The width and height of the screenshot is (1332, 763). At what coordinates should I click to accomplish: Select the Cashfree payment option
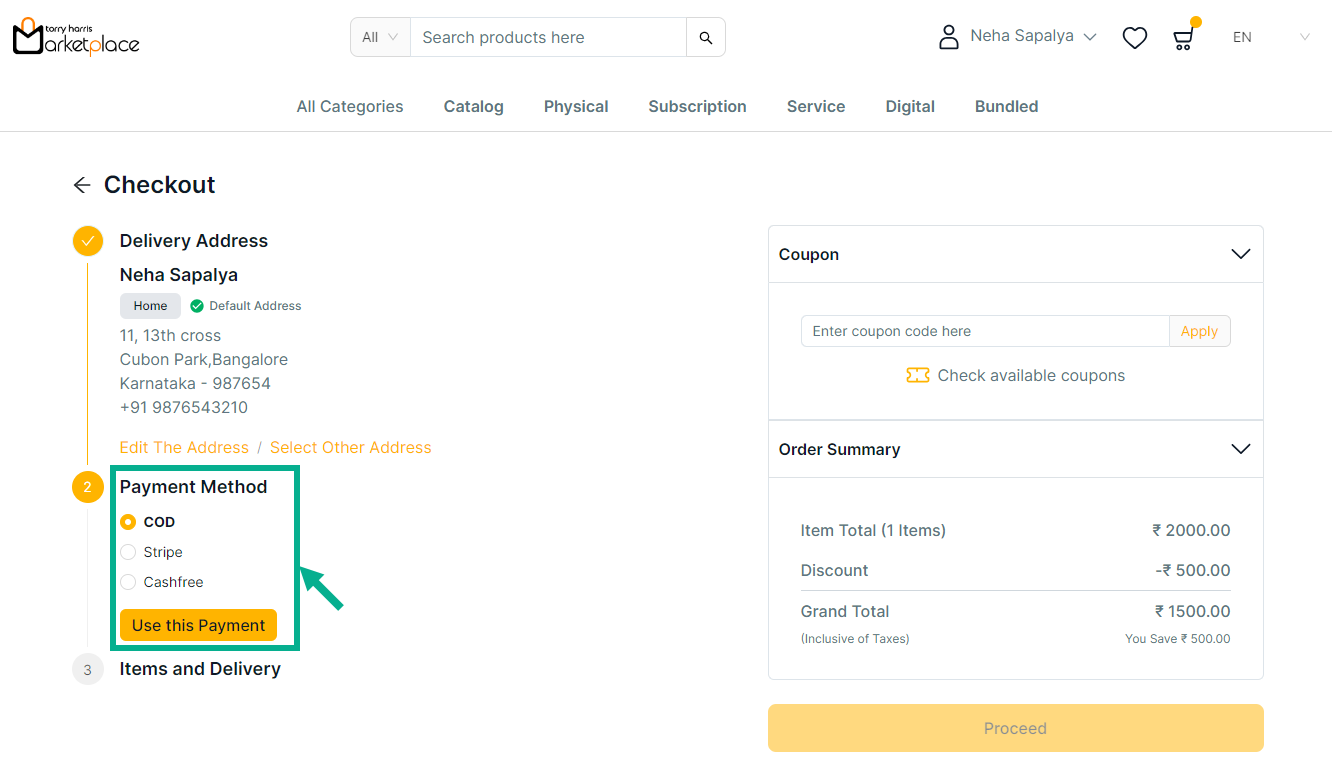click(x=128, y=582)
